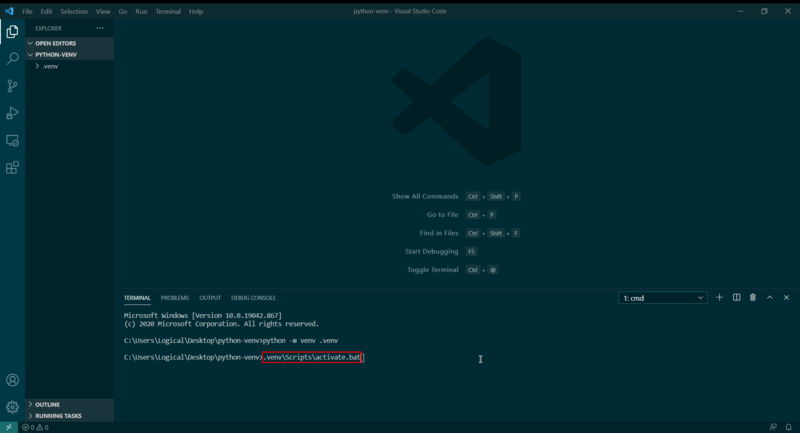The image size is (800, 433).
Task: Open the feedback icon in status bar
Action: (773, 427)
